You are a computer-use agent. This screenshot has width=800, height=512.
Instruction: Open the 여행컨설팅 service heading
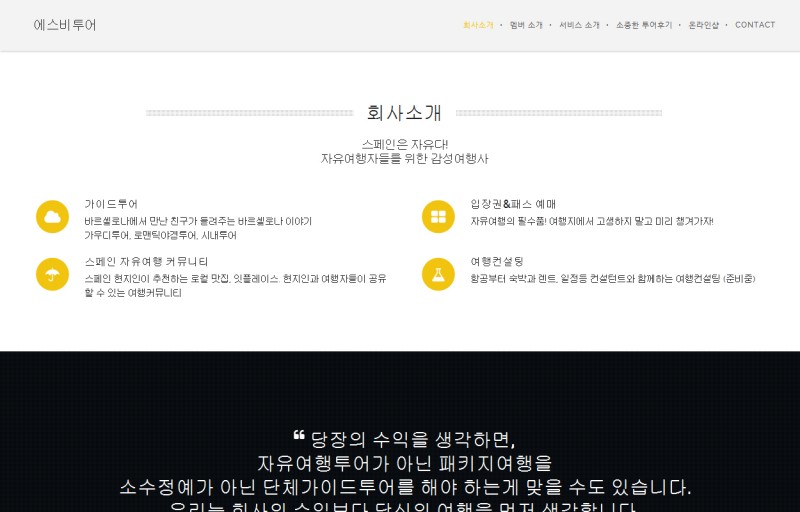[497, 261]
